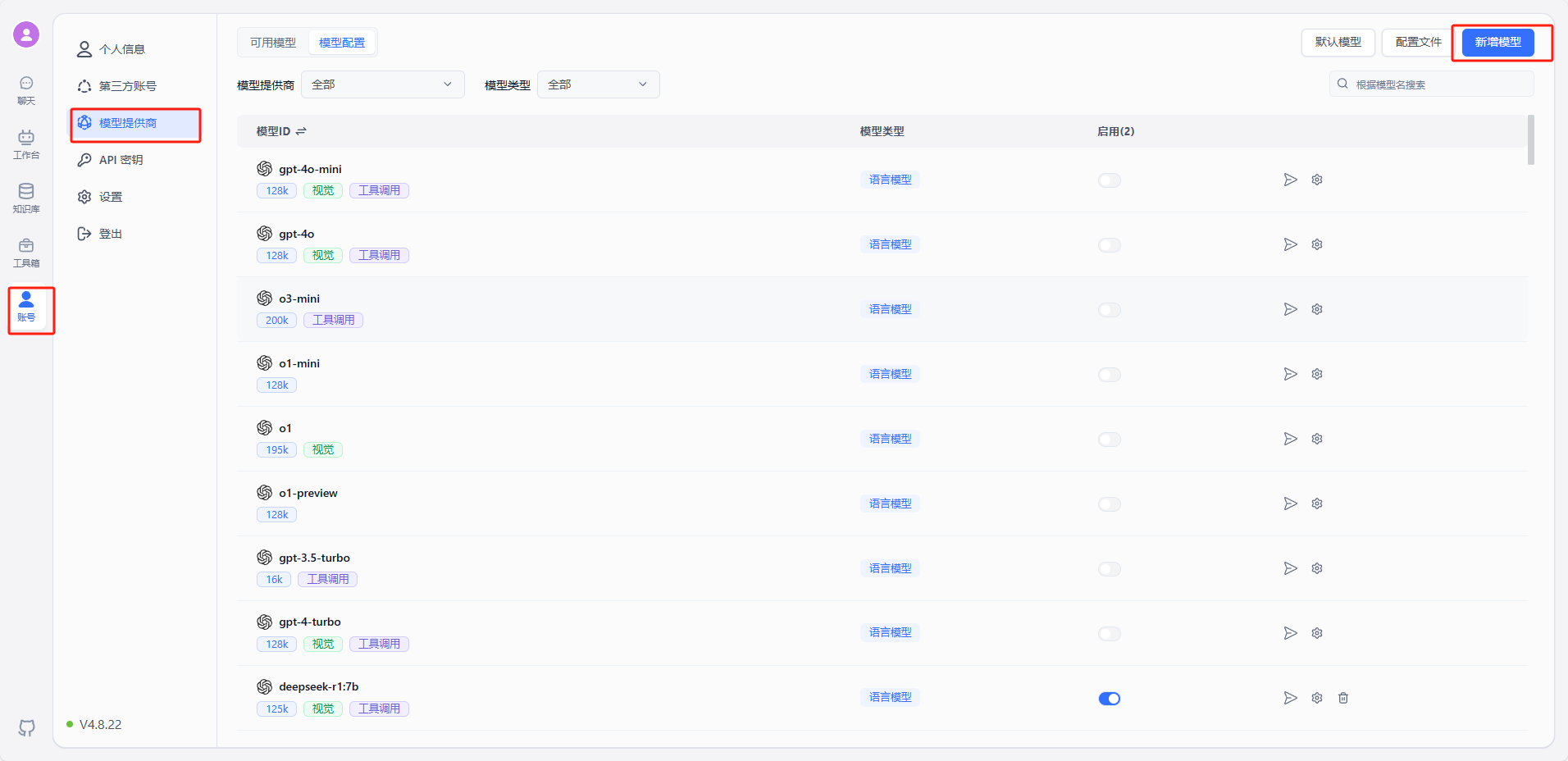Open the 工作台 workbench icon

26,144
